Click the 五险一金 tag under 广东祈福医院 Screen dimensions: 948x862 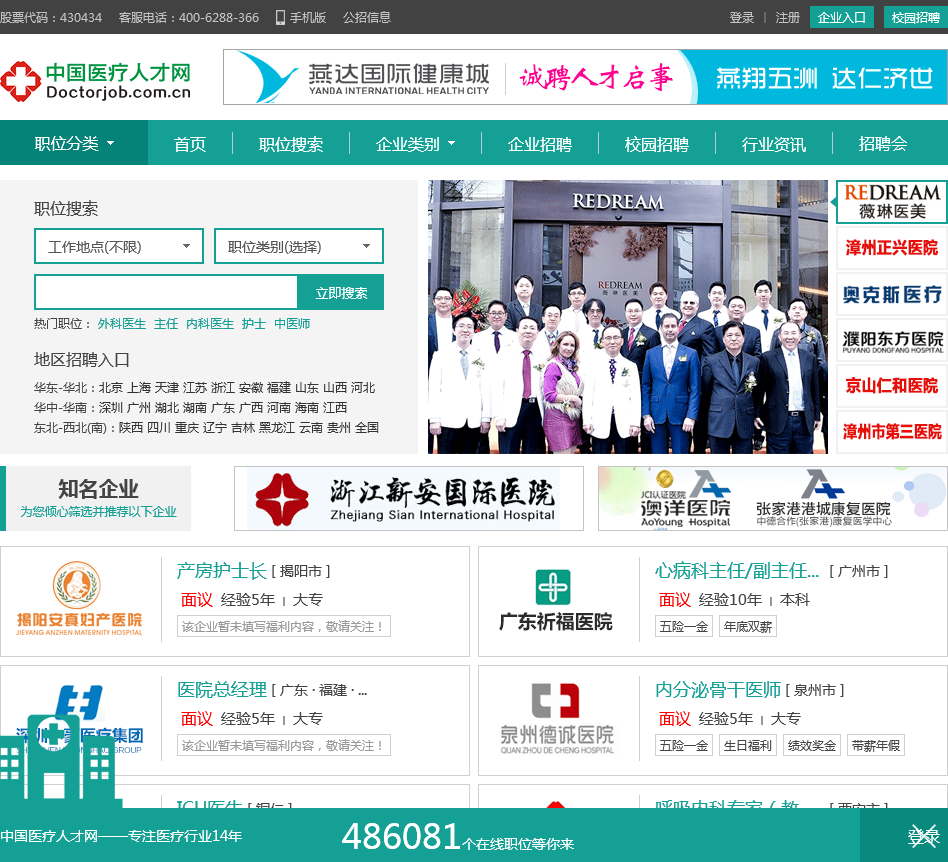(684, 627)
